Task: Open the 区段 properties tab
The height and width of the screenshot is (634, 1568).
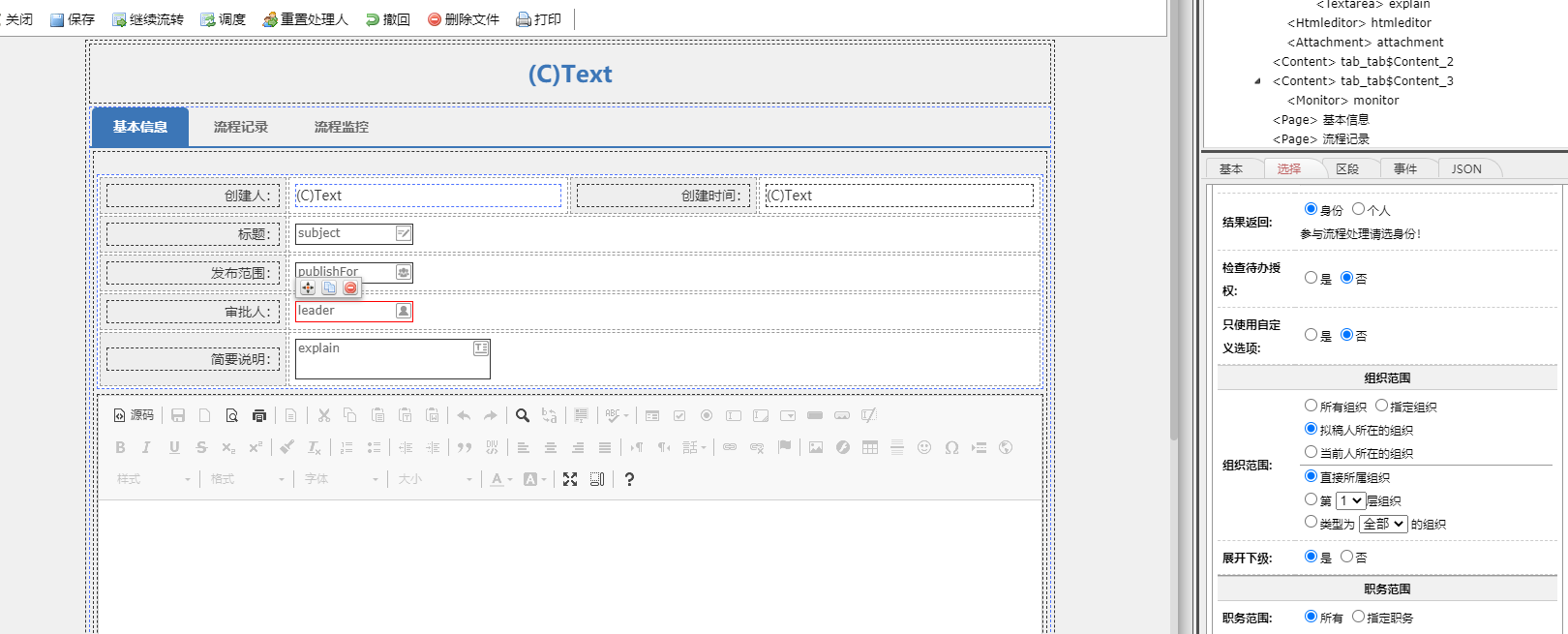Action: pyautogui.click(x=1347, y=168)
